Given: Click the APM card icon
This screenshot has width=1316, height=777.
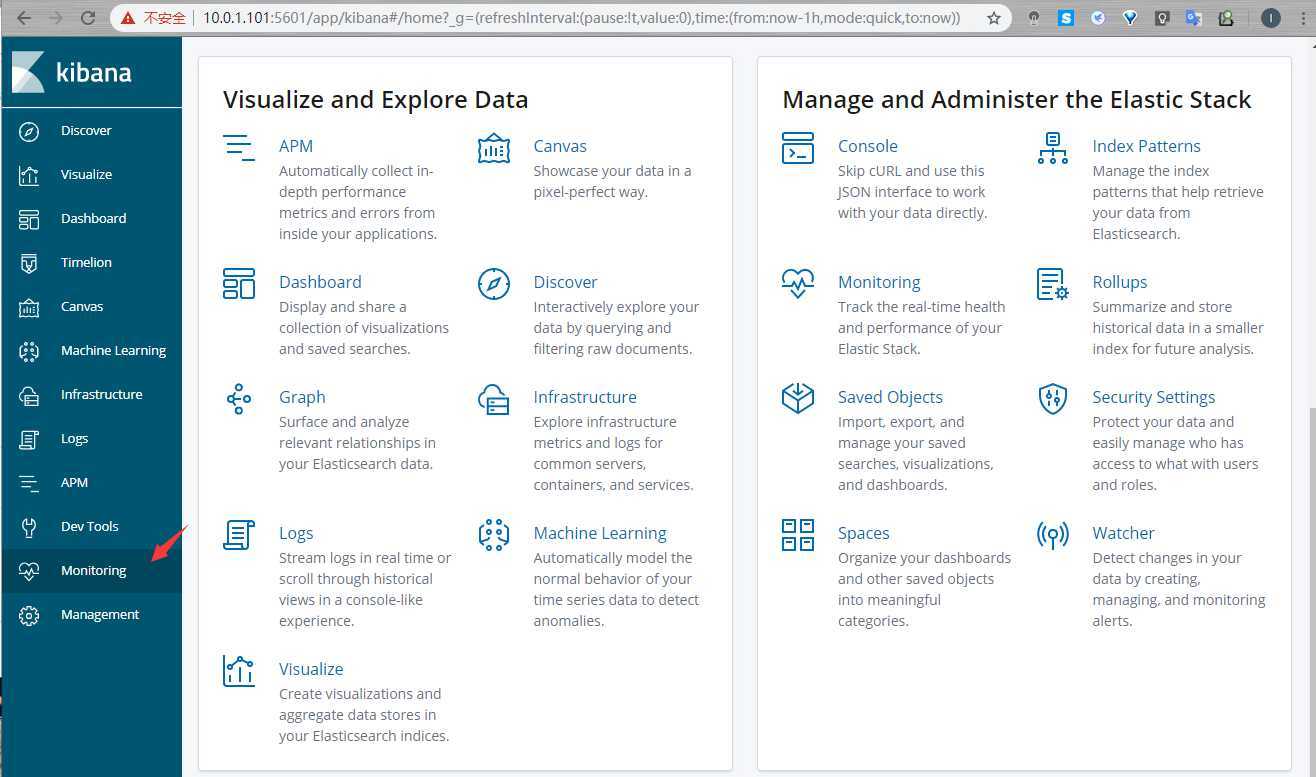Looking at the screenshot, I should [239, 148].
